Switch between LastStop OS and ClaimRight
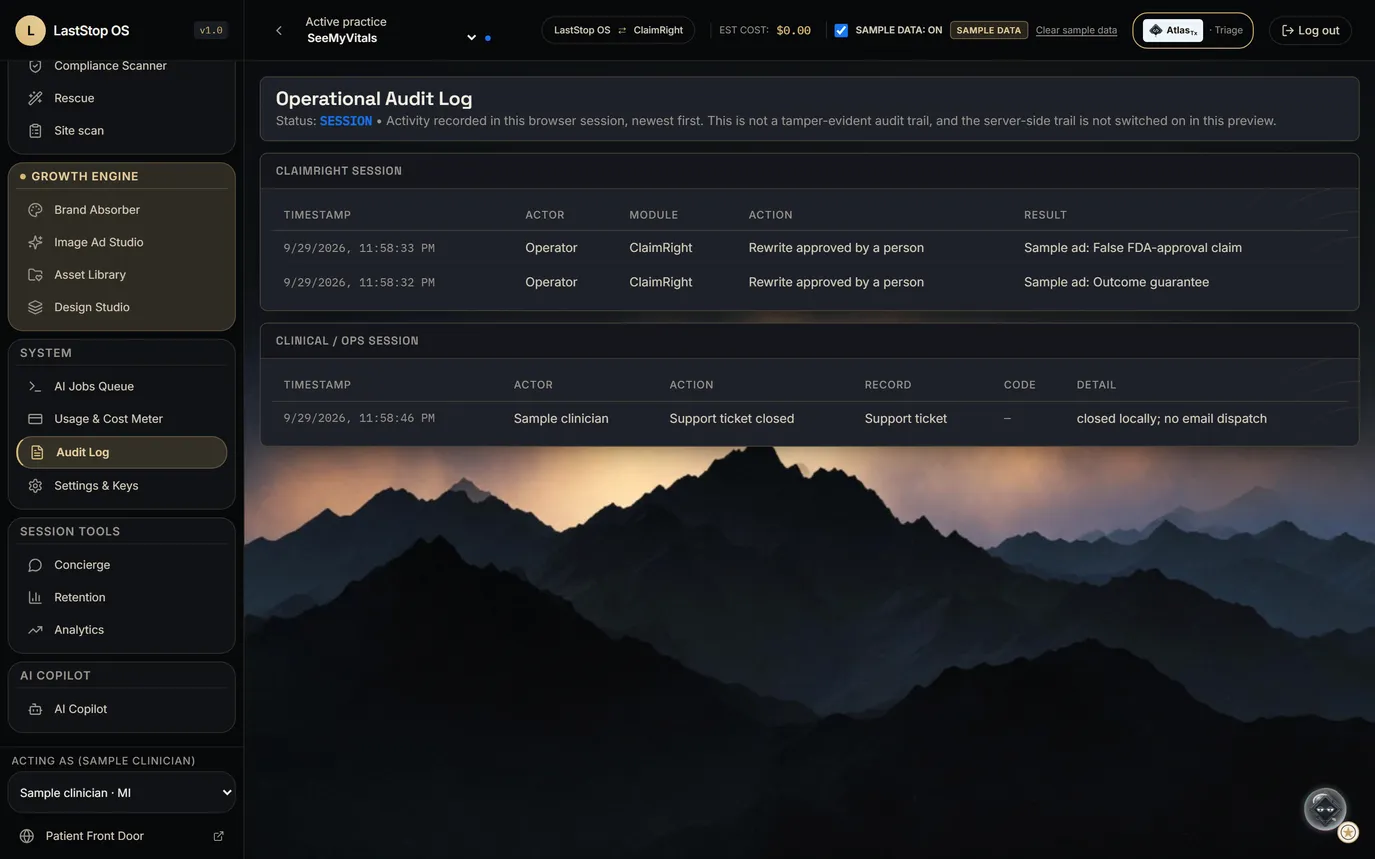 tap(618, 30)
